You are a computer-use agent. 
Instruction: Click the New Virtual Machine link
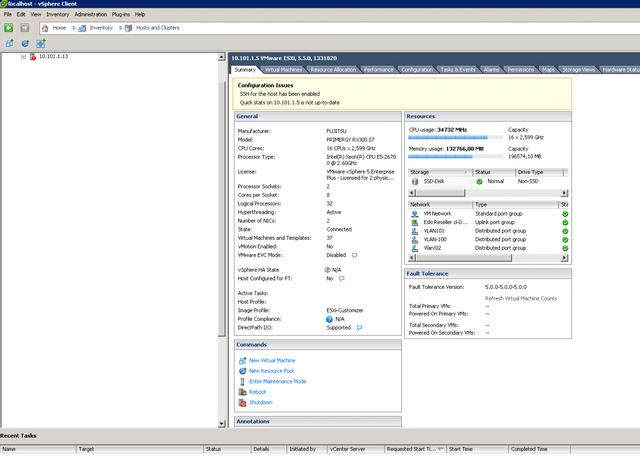(x=272, y=361)
